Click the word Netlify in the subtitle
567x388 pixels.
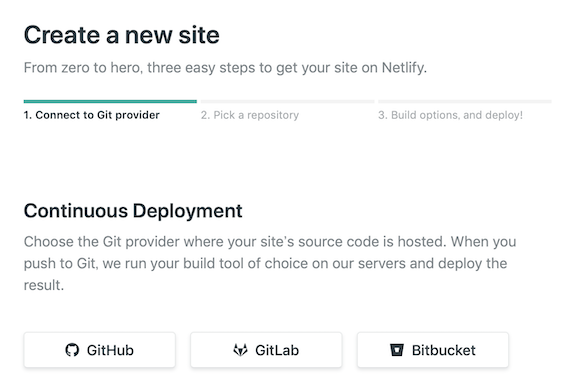(x=404, y=68)
